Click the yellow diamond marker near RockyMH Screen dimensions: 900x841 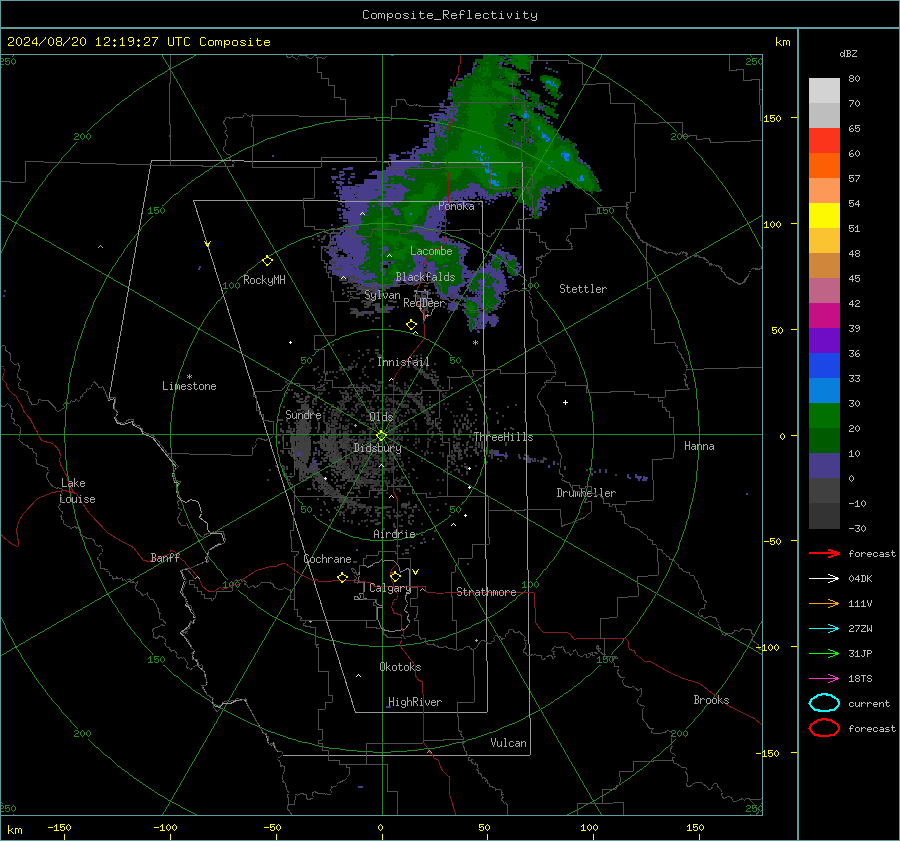(267, 261)
